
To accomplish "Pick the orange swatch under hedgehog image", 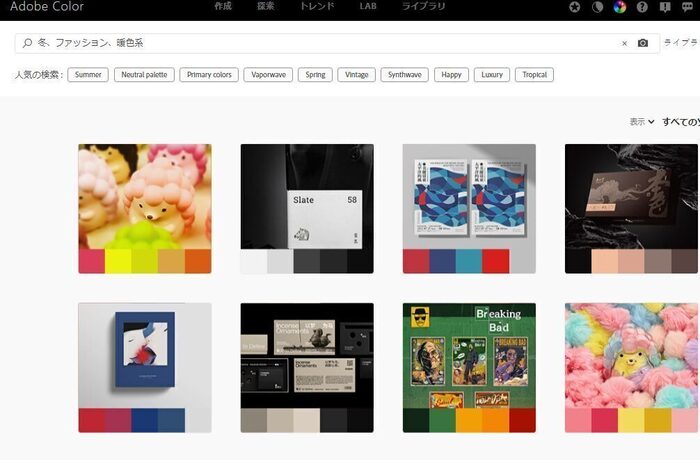I will (x=198, y=261).
